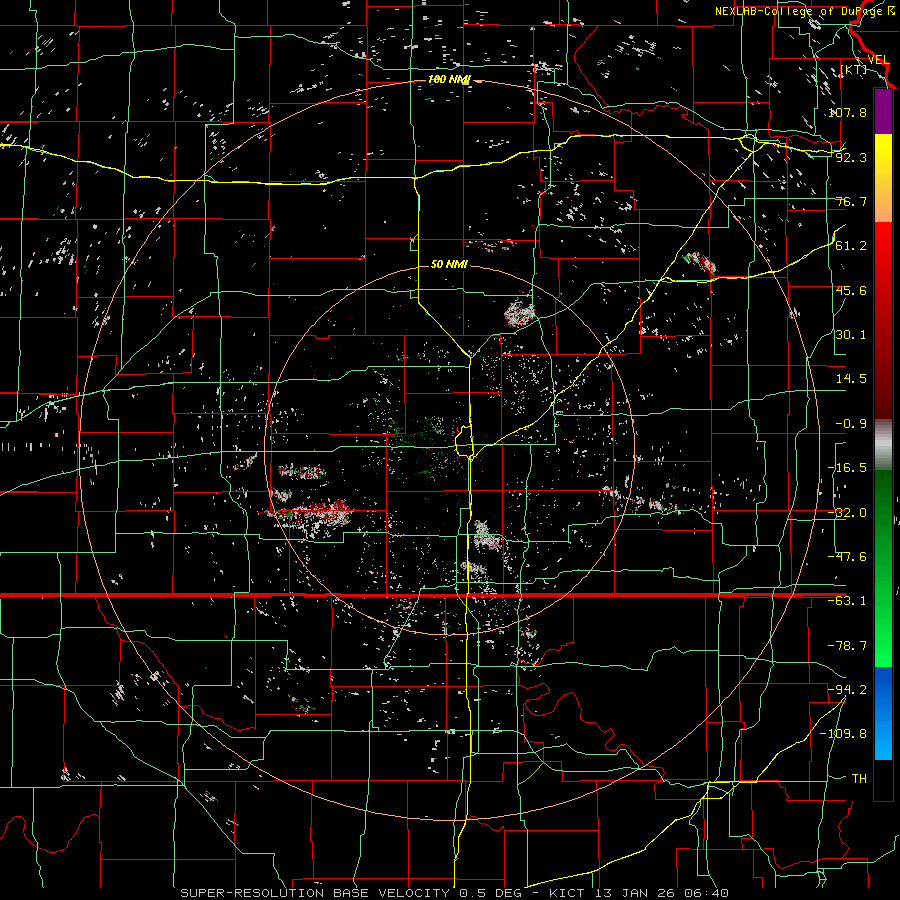The image size is (900, 900).
Task: Select the 45.6 scale value
Action: point(851,290)
